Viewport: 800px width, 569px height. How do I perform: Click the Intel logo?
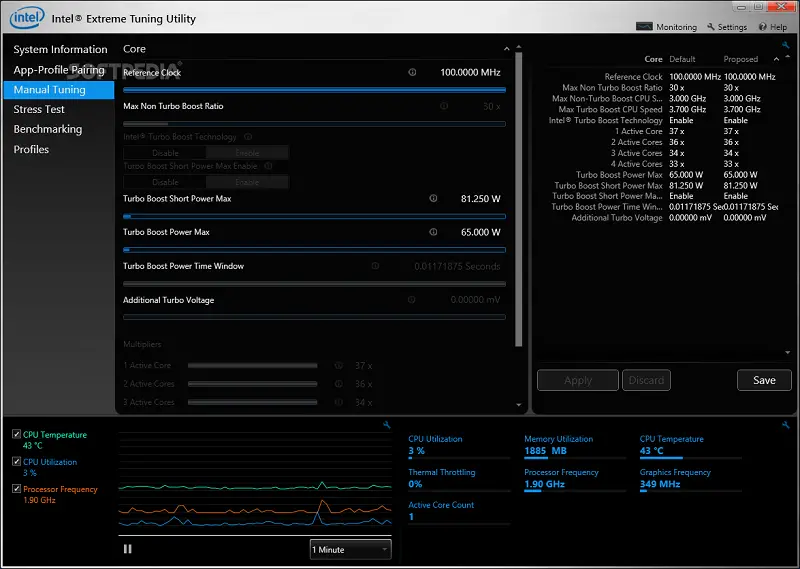click(27, 18)
